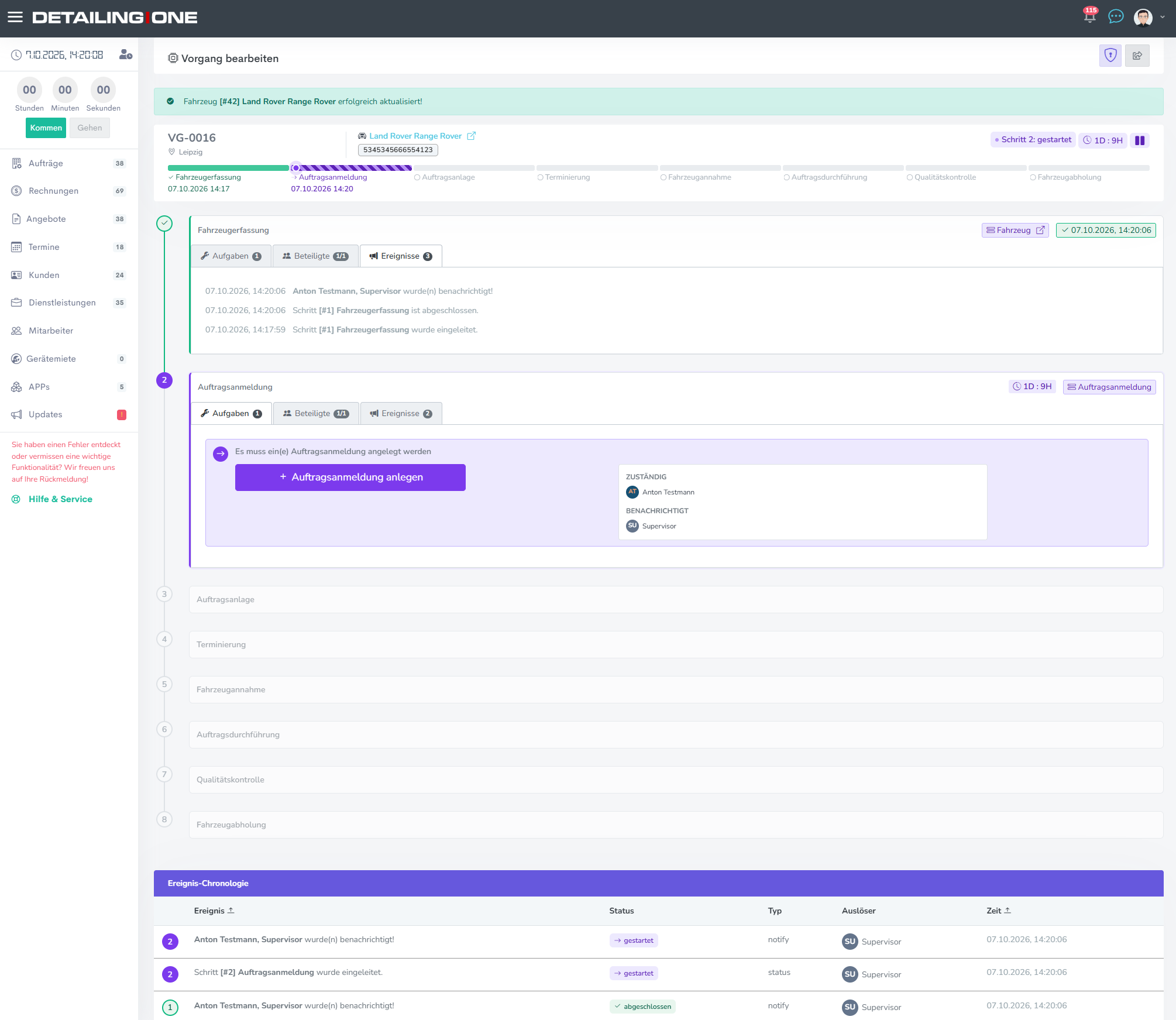1176x1020 pixels.
Task: Click the user clock icon beside date
Action: [126, 54]
